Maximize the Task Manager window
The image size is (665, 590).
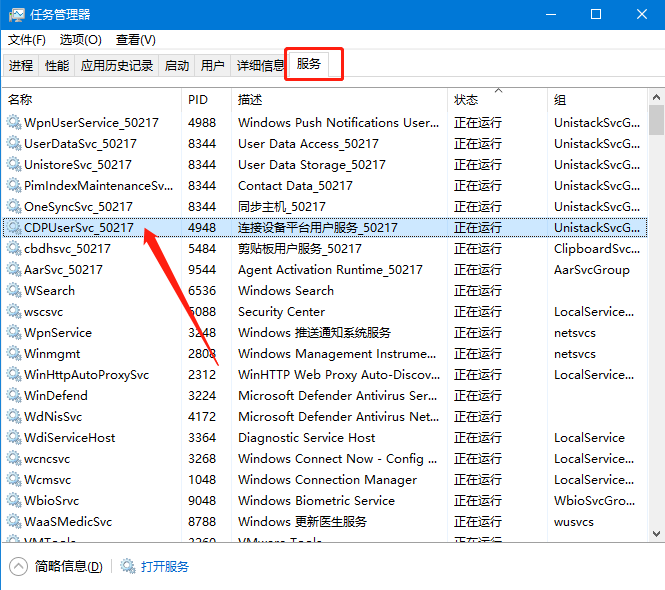596,14
